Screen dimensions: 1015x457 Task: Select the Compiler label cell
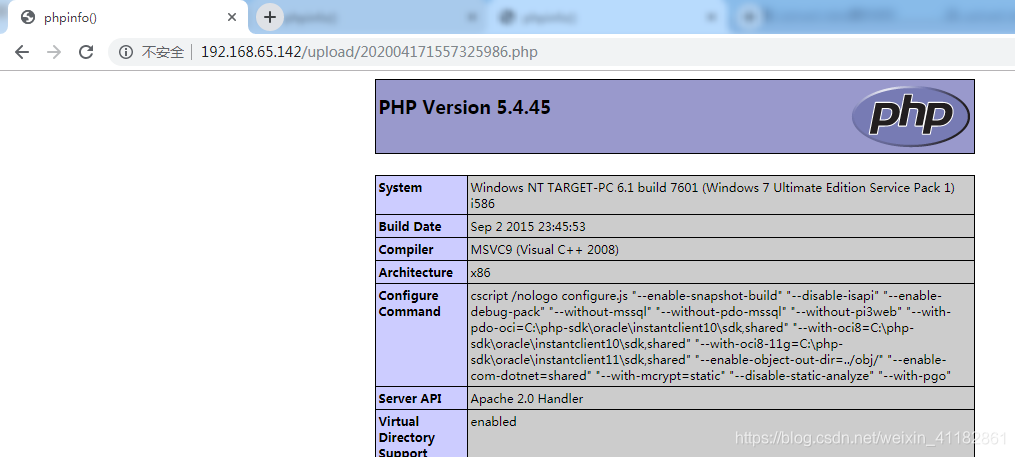[x=421, y=249]
